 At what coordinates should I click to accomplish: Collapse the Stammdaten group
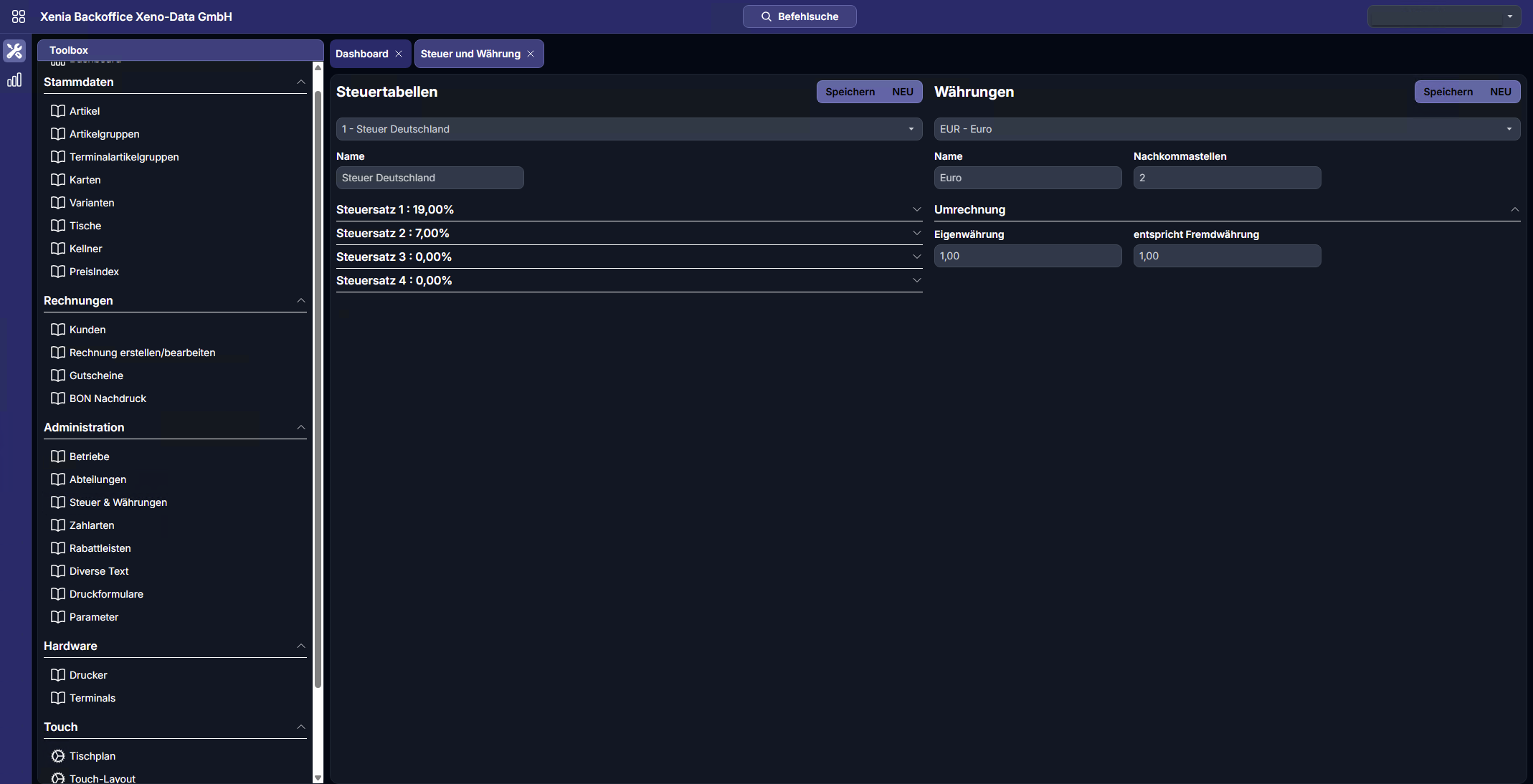click(301, 82)
